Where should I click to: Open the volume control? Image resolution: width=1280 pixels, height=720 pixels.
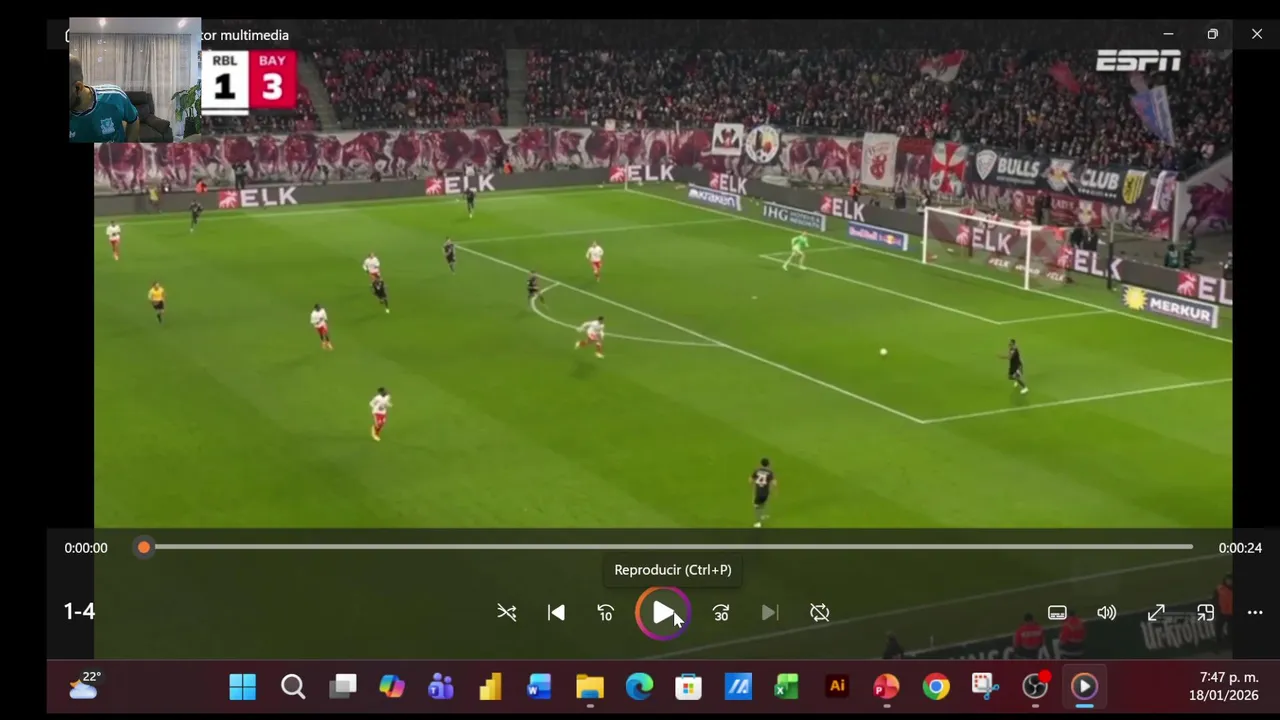click(x=1106, y=613)
